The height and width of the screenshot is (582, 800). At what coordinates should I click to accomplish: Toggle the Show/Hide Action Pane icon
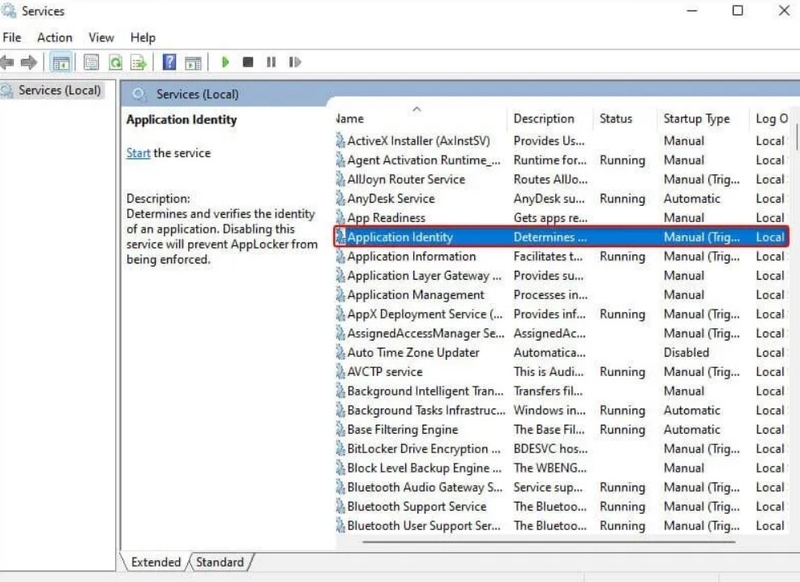click(193, 63)
